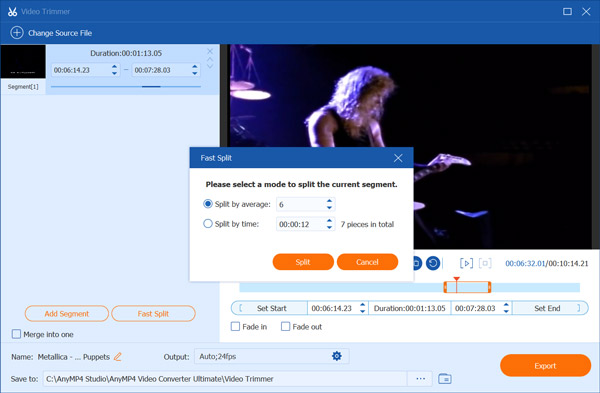Viewport: 600px width, 393px height.
Task: Increase the Split by time value
Action: (x=329, y=220)
